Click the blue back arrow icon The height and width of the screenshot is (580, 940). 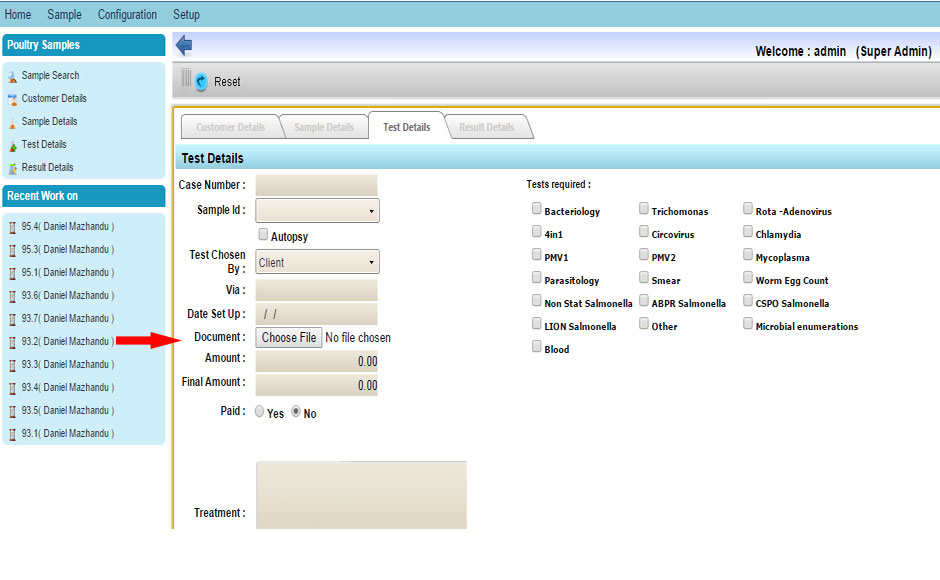(x=184, y=45)
